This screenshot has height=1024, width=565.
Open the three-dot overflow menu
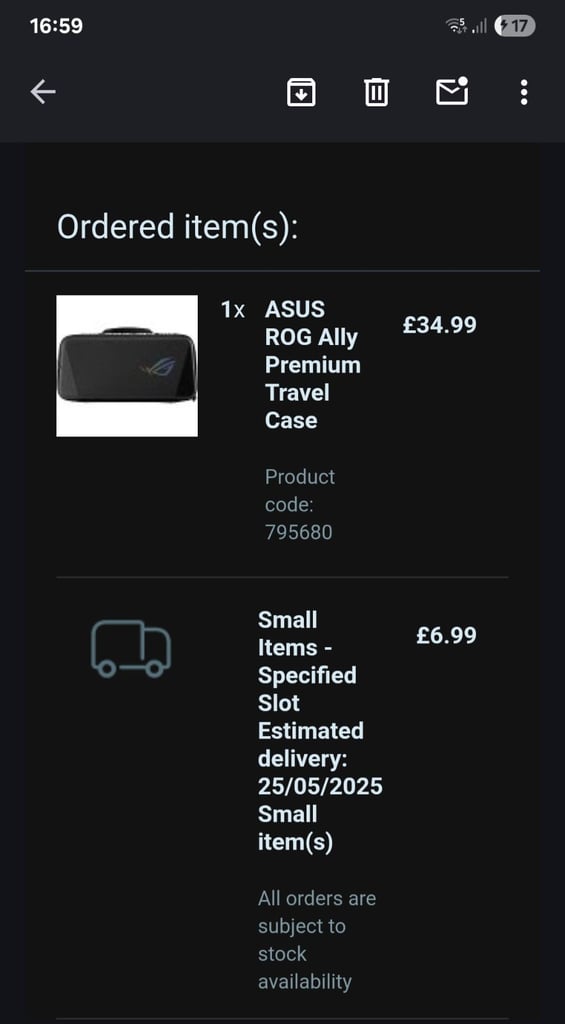[523, 92]
